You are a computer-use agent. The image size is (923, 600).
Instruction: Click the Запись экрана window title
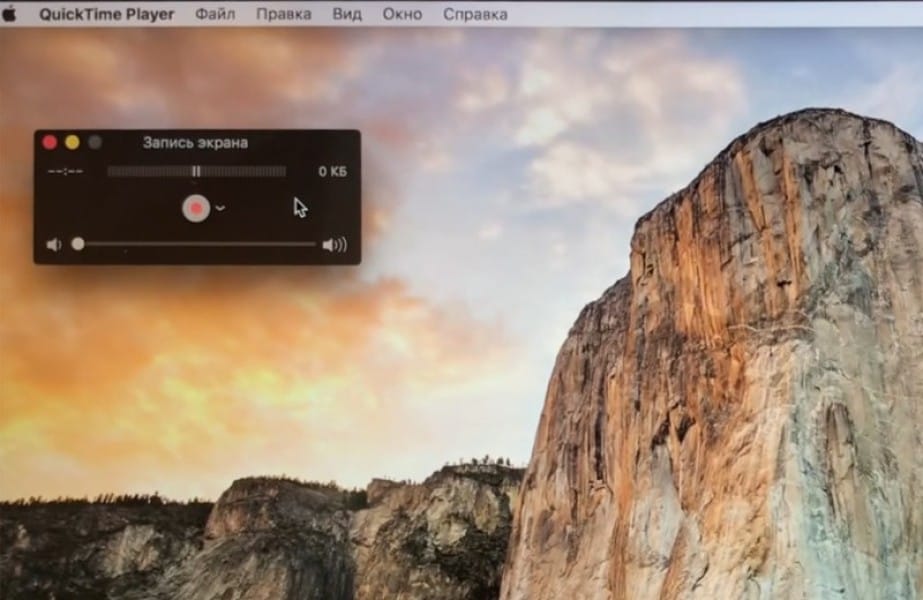195,142
